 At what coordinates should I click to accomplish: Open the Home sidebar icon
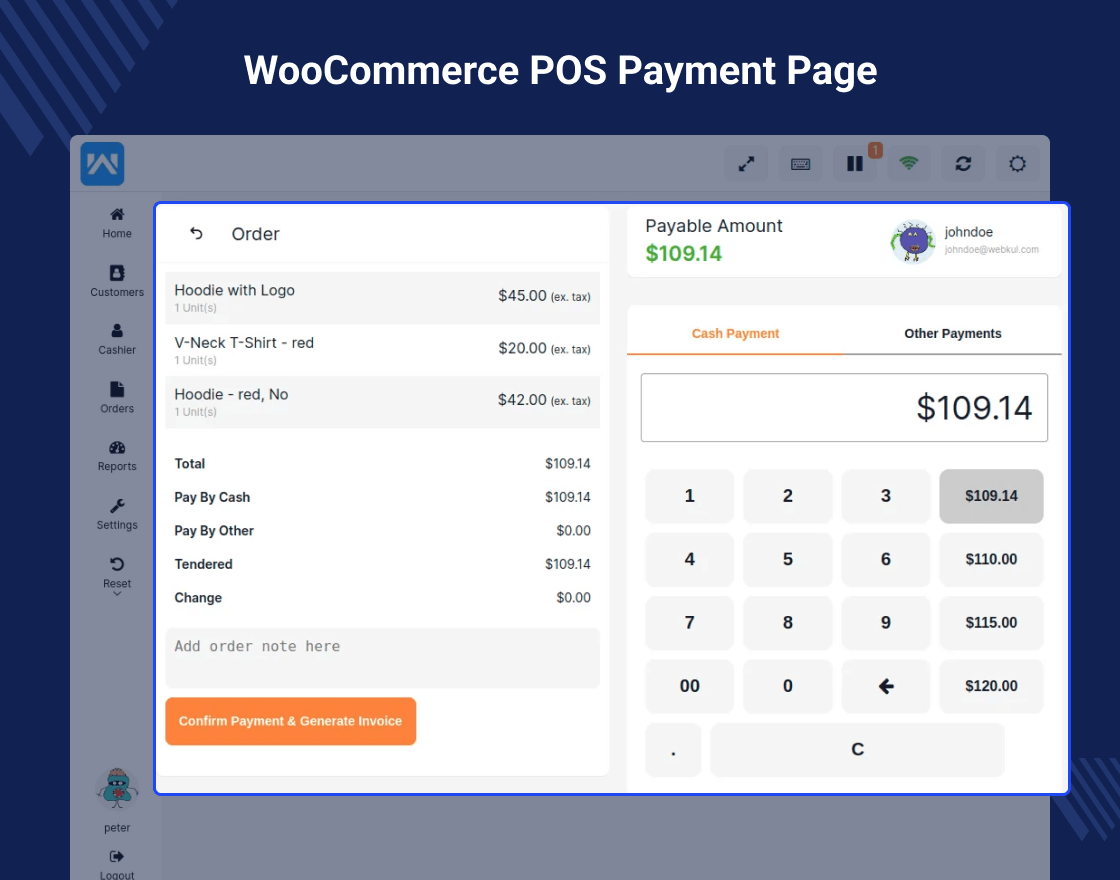tap(116, 222)
